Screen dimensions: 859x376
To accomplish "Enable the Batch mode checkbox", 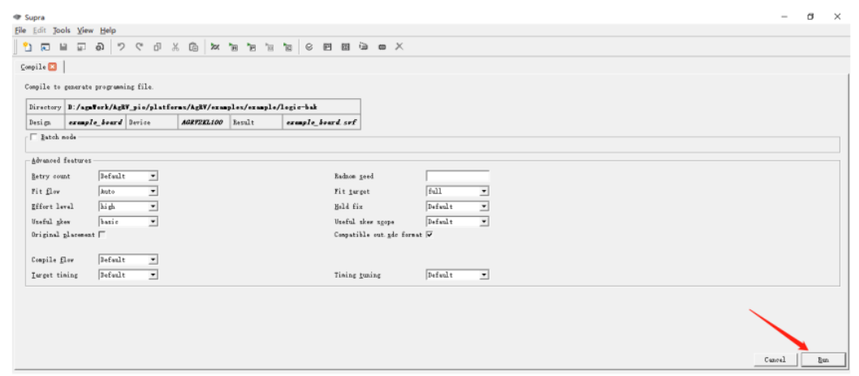I will (35, 136).
